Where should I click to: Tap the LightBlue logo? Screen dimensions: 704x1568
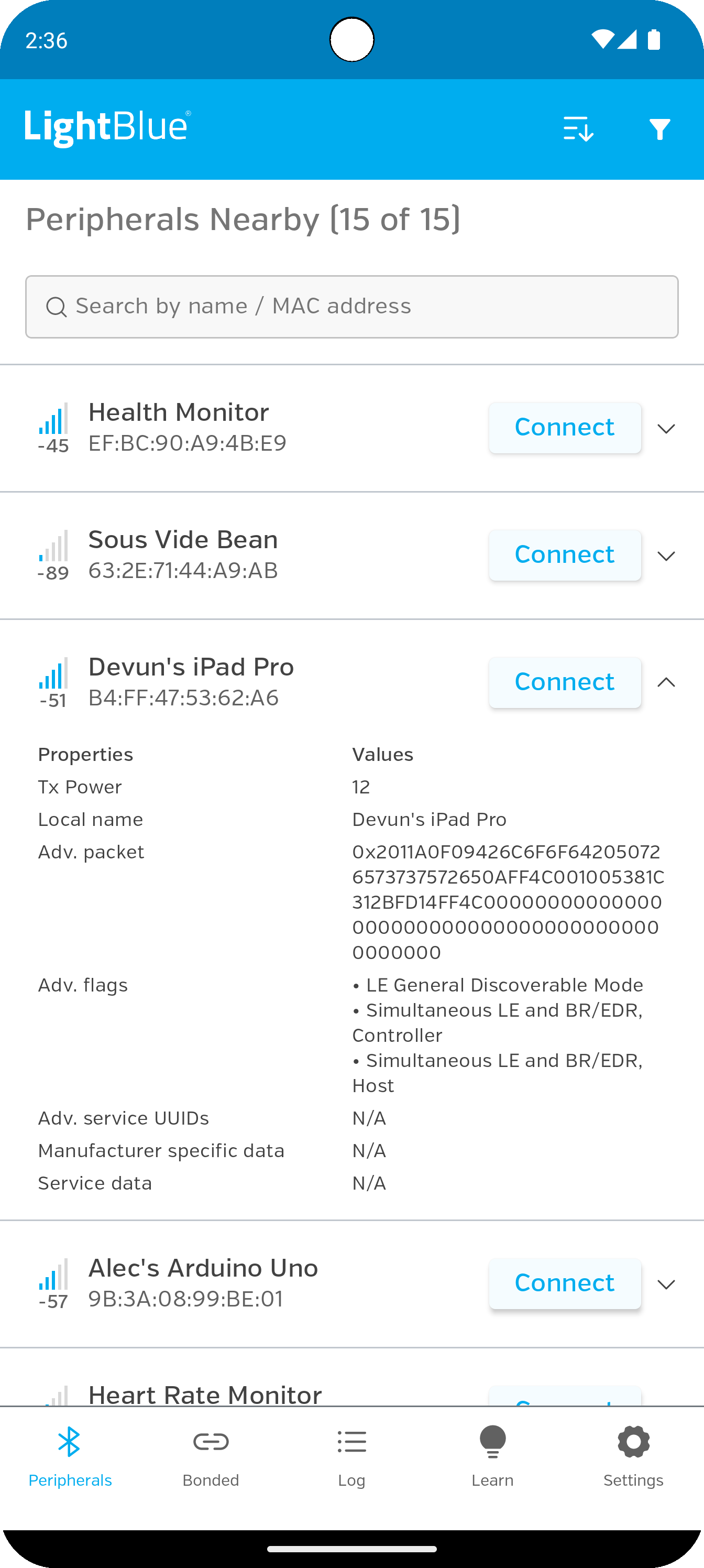pyautogui.click(x=108, y=128)
